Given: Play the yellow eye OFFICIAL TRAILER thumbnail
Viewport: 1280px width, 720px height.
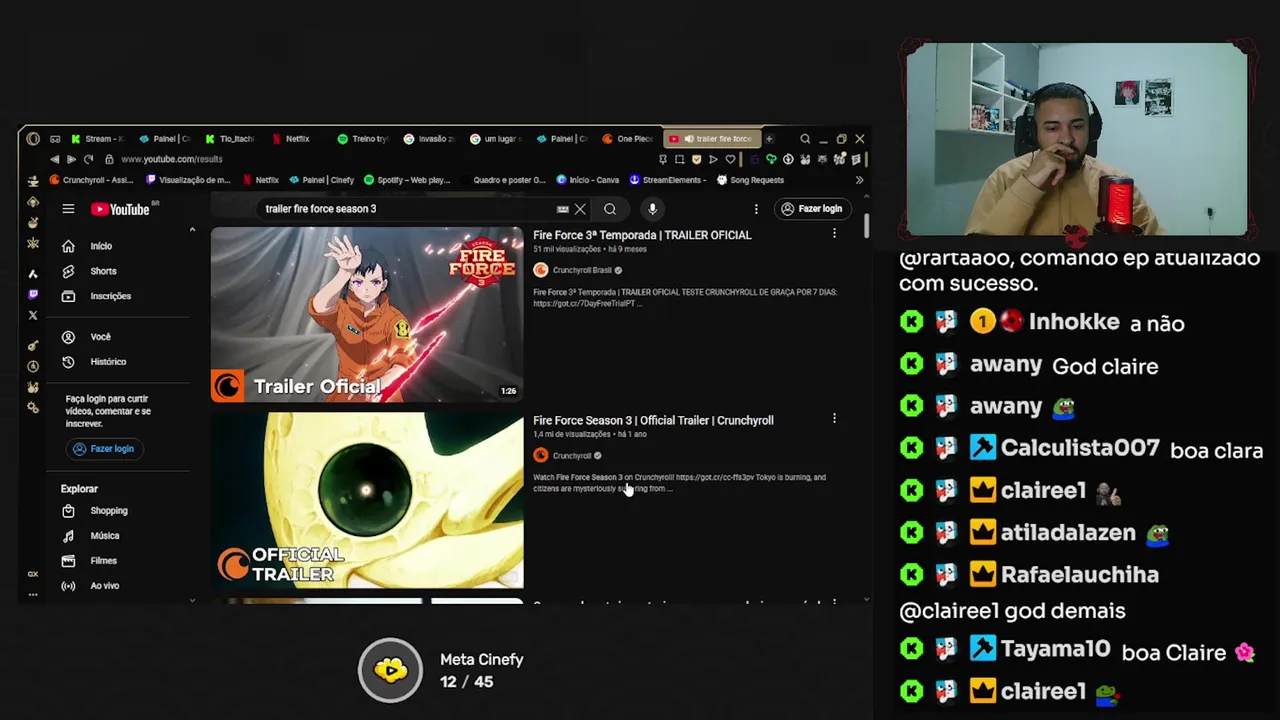Looking at the screenshot, I should (x=366, y=499).
